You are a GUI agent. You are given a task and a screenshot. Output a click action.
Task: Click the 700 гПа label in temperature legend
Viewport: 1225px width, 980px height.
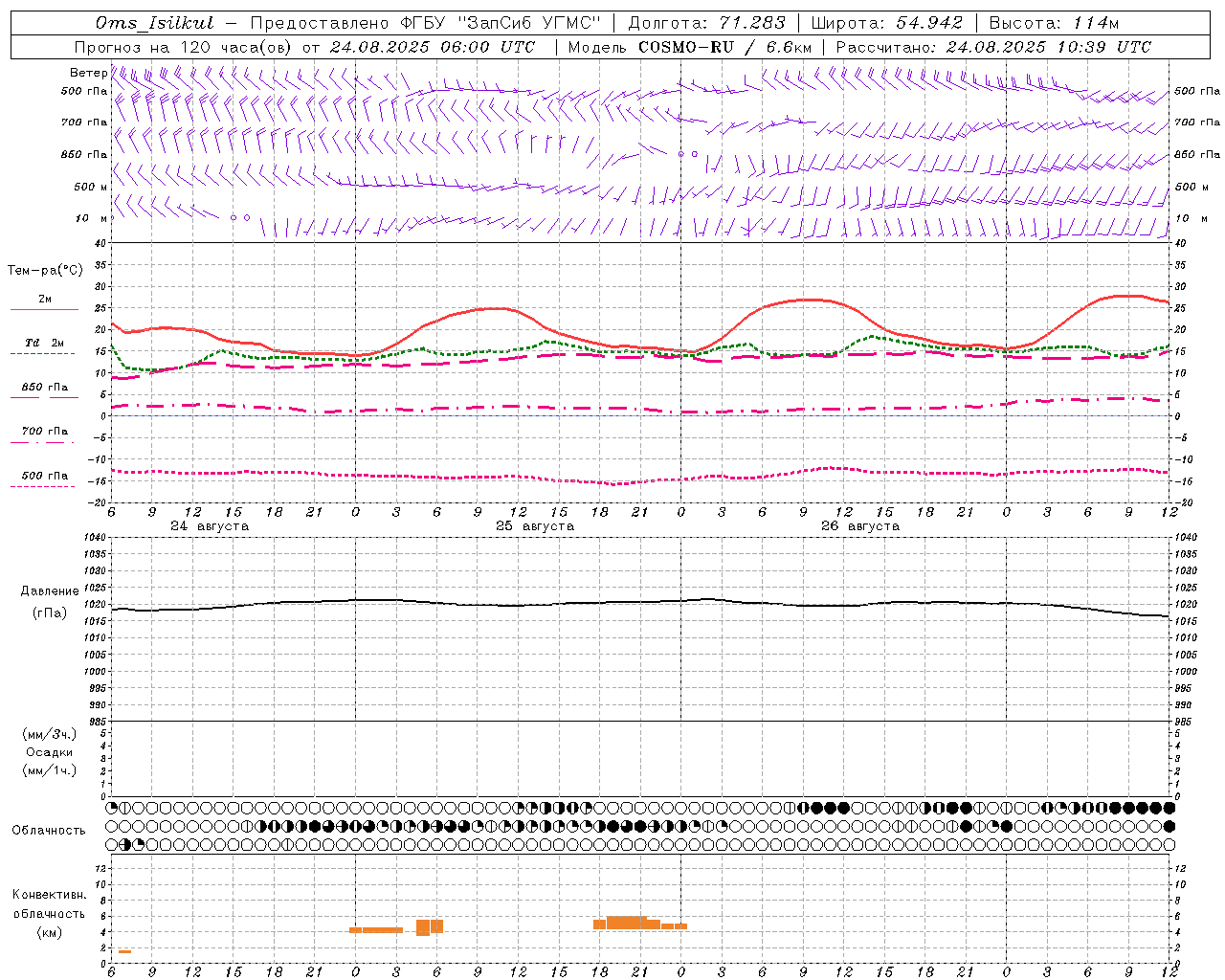click(x=44, y=432)
